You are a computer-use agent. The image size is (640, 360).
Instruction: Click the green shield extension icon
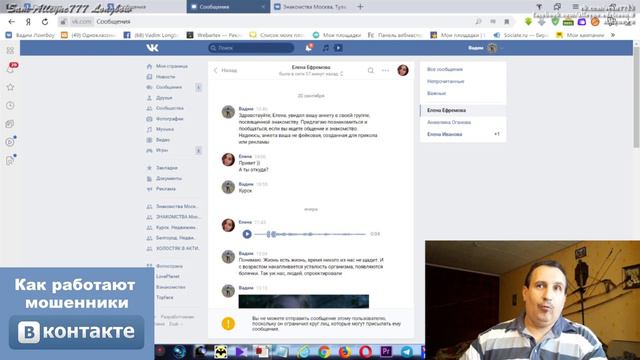point(555,21)
